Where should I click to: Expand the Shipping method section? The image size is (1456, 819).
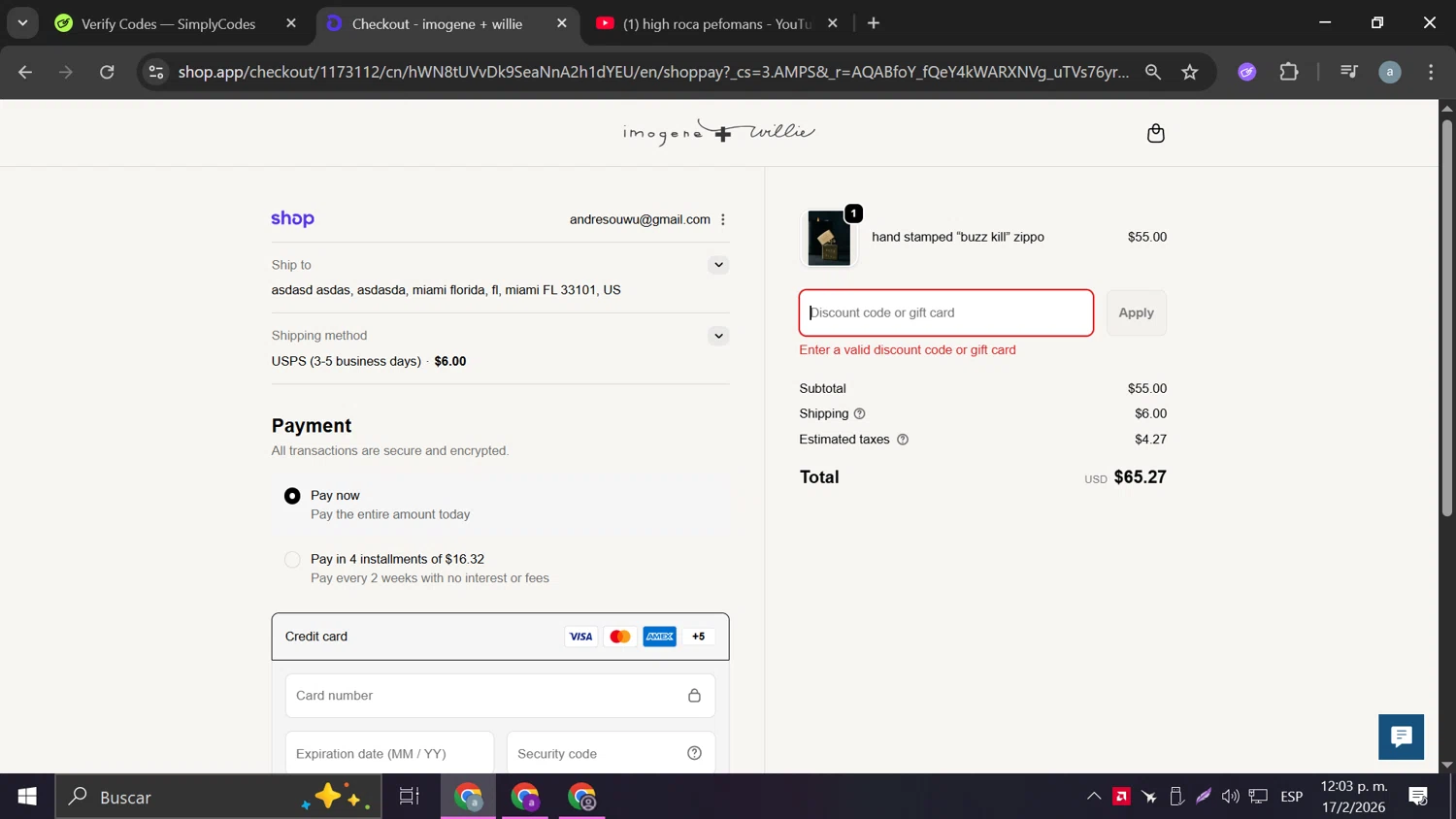pos(718,336)
